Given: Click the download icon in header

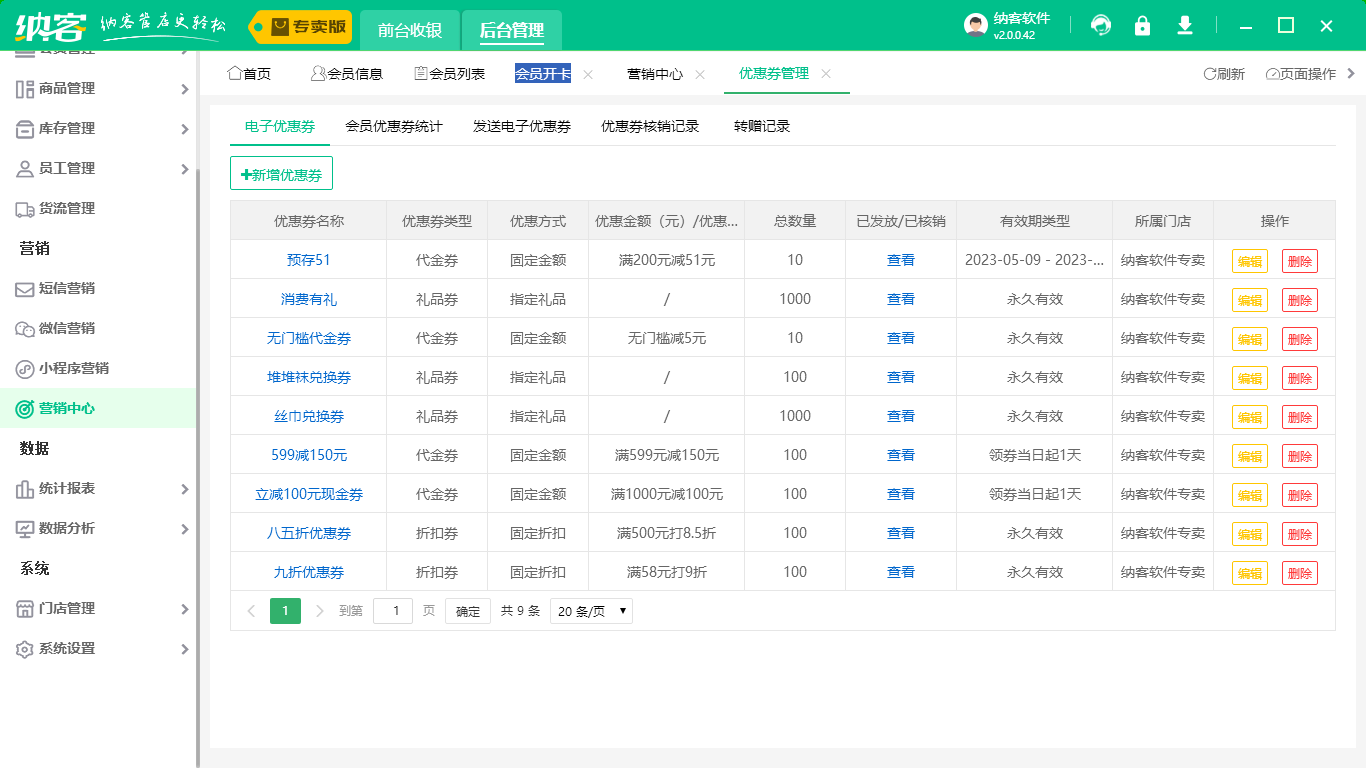Looking at the screenshot, I should (x=1185, y=26).
